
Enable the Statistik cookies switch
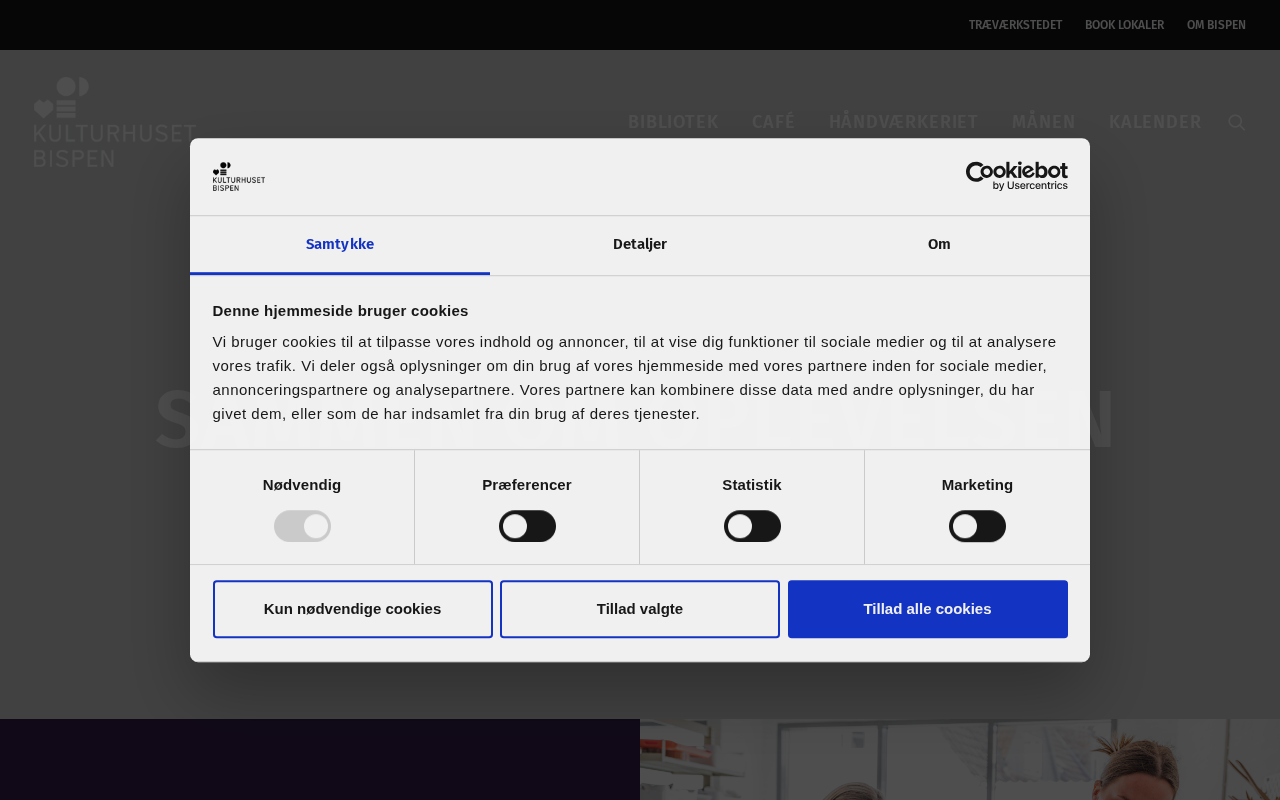click(752, 526)
